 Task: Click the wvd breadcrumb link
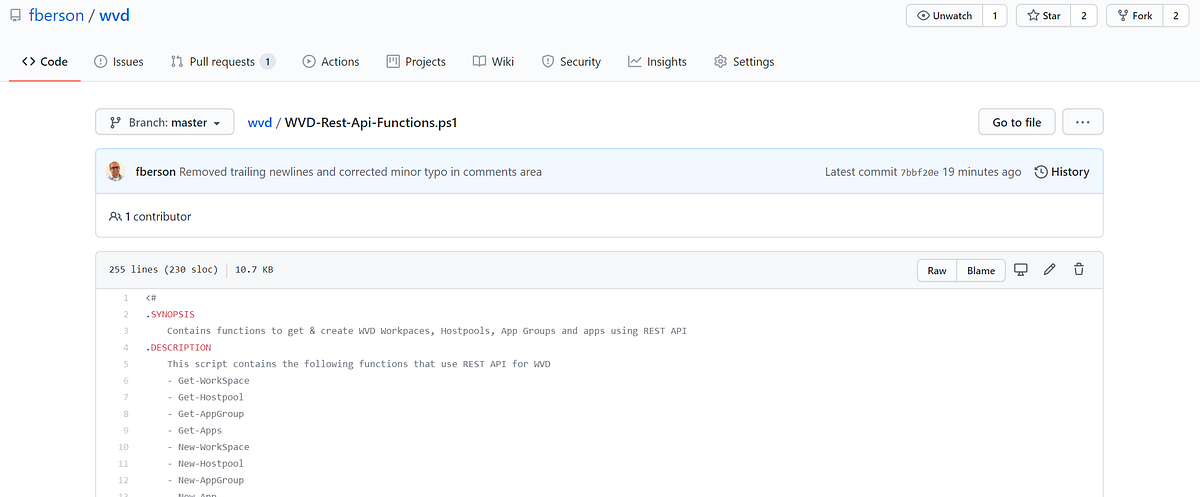[259, 122]
